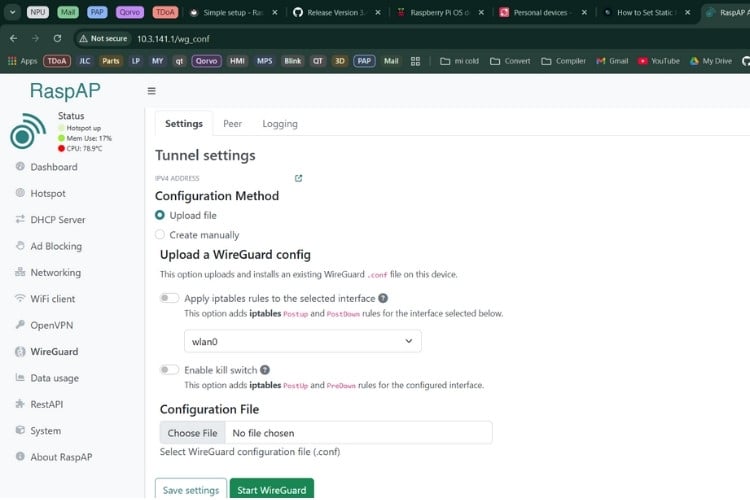The image size is (750, 500).
Task: Show help for iptables rules option
Action: click(383, 298)
